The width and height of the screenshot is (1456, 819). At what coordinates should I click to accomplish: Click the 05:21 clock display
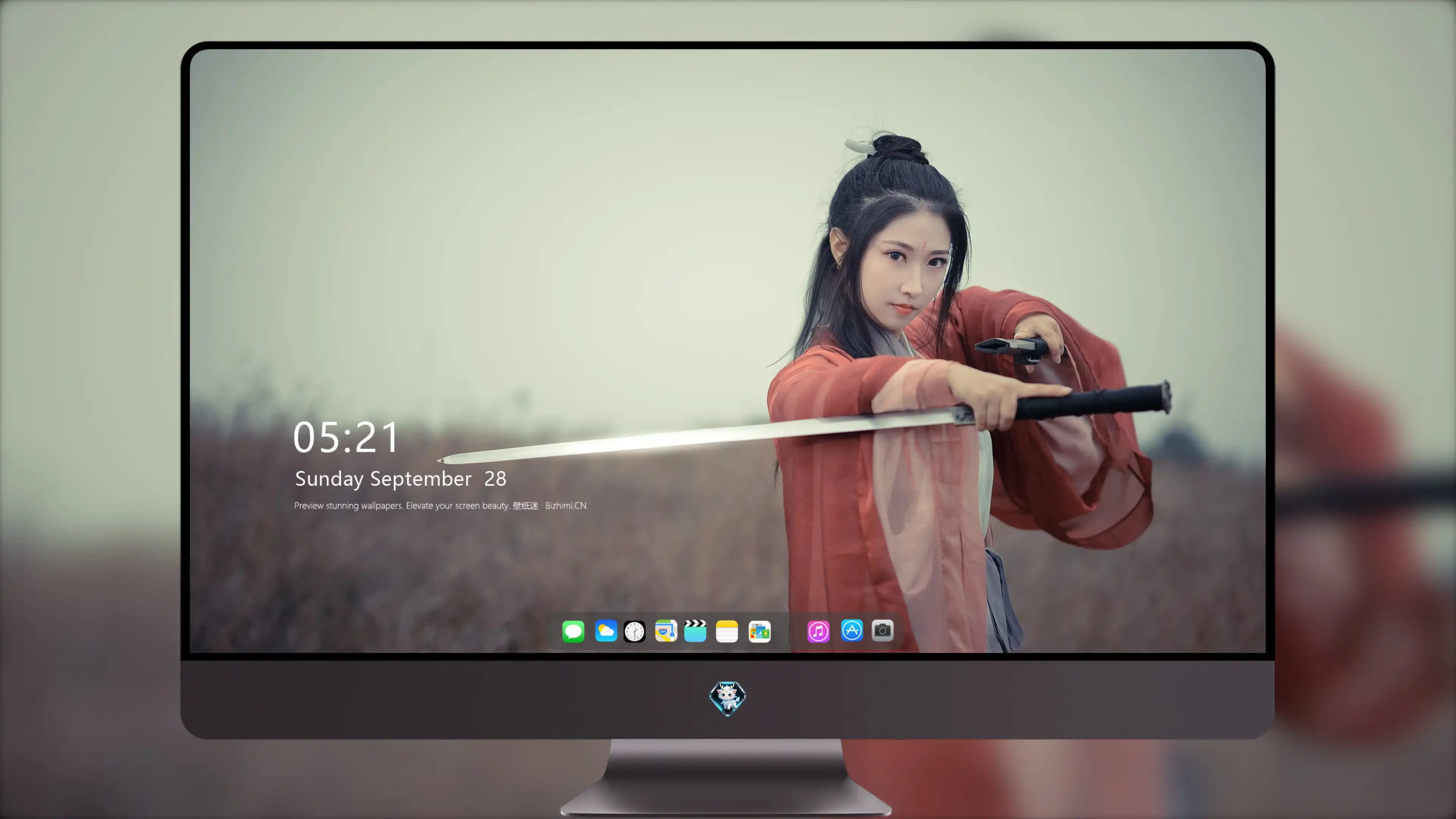pyautogui.click(x=346, y=438)
